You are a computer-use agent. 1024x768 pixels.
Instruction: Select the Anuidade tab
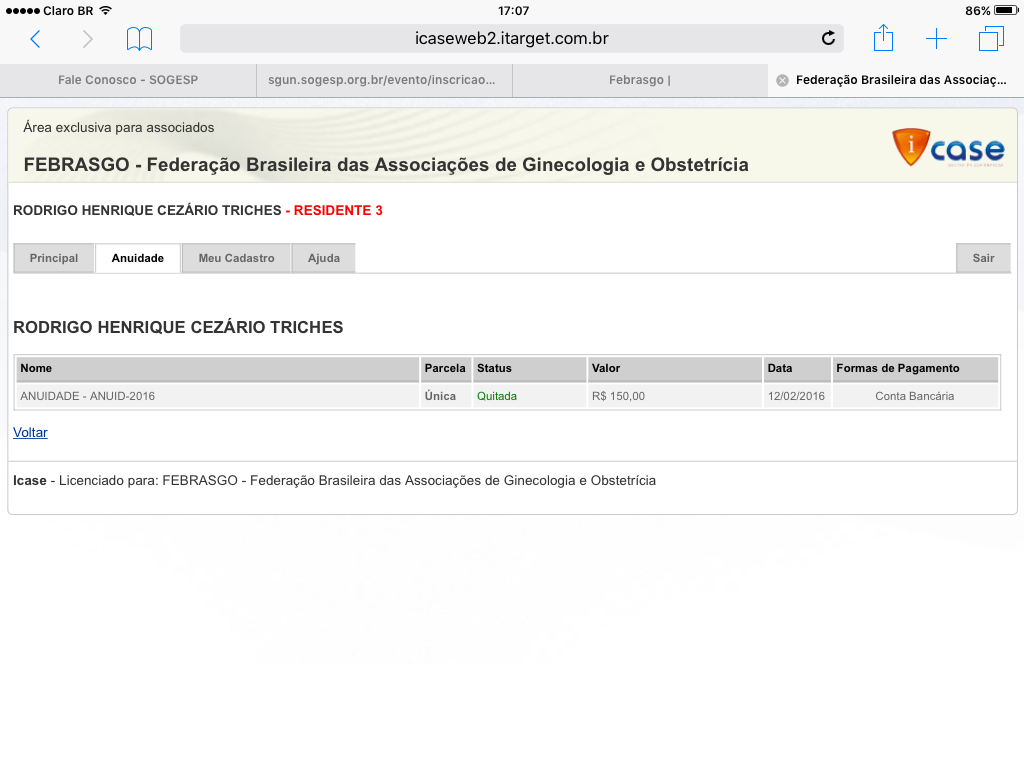click(x=138, y=258)
